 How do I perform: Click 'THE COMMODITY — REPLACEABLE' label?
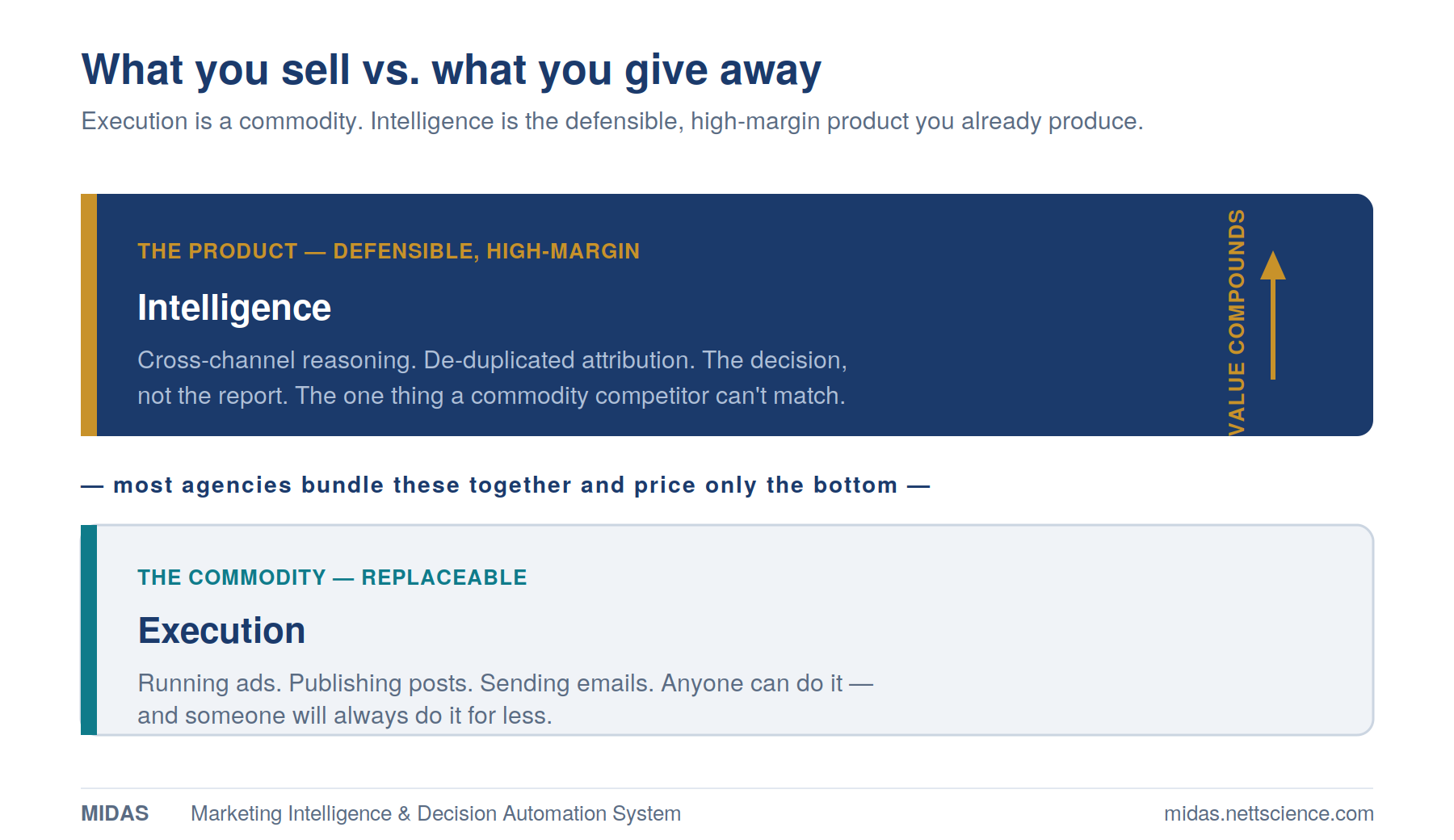pyautogui.click(x=332, y=577)
